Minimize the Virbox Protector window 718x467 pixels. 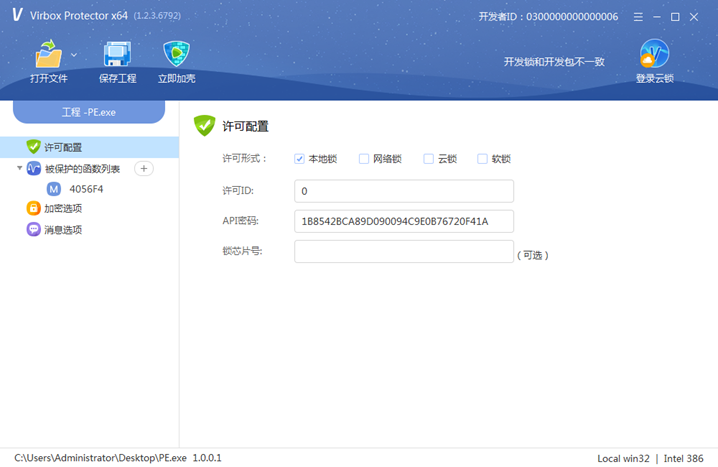[657, 17]
